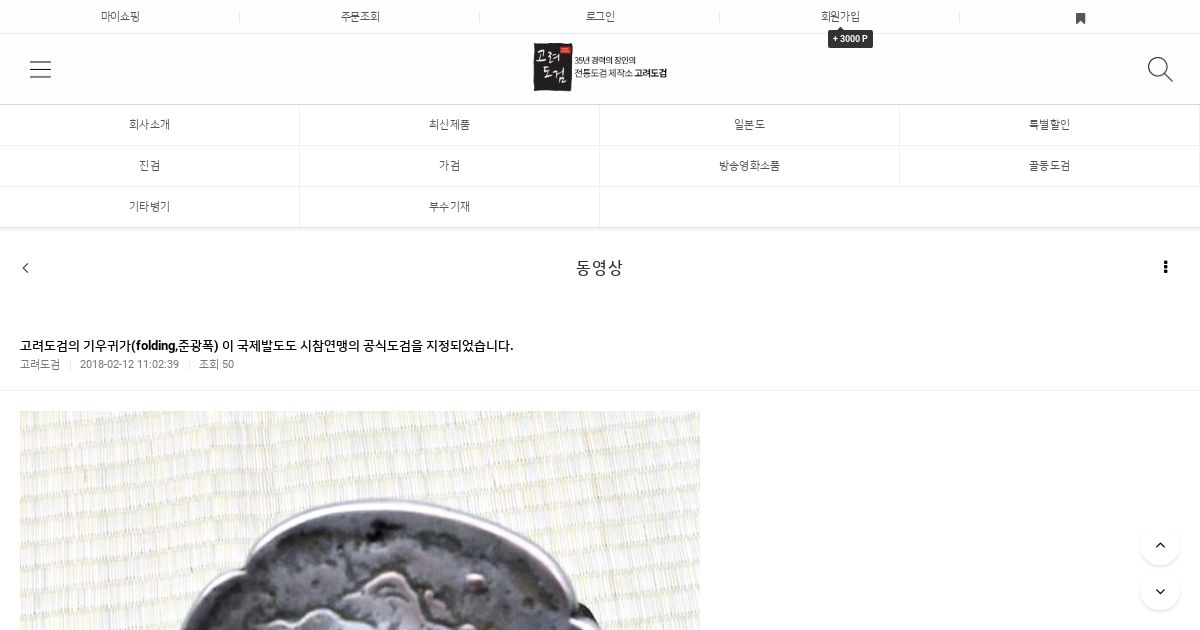
Task: Click the scroll-to-bottom arrow button
Action: [x=1160, y=591]
